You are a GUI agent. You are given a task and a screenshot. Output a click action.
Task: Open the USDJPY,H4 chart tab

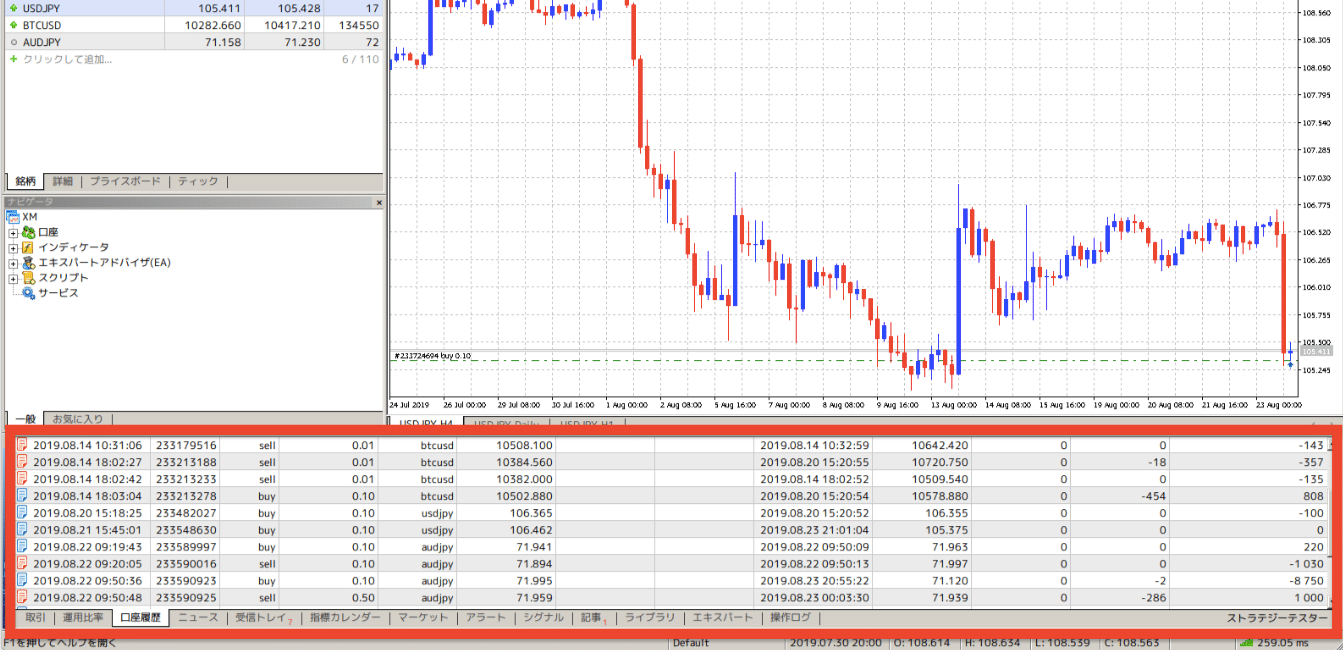(x=424, y=424)
